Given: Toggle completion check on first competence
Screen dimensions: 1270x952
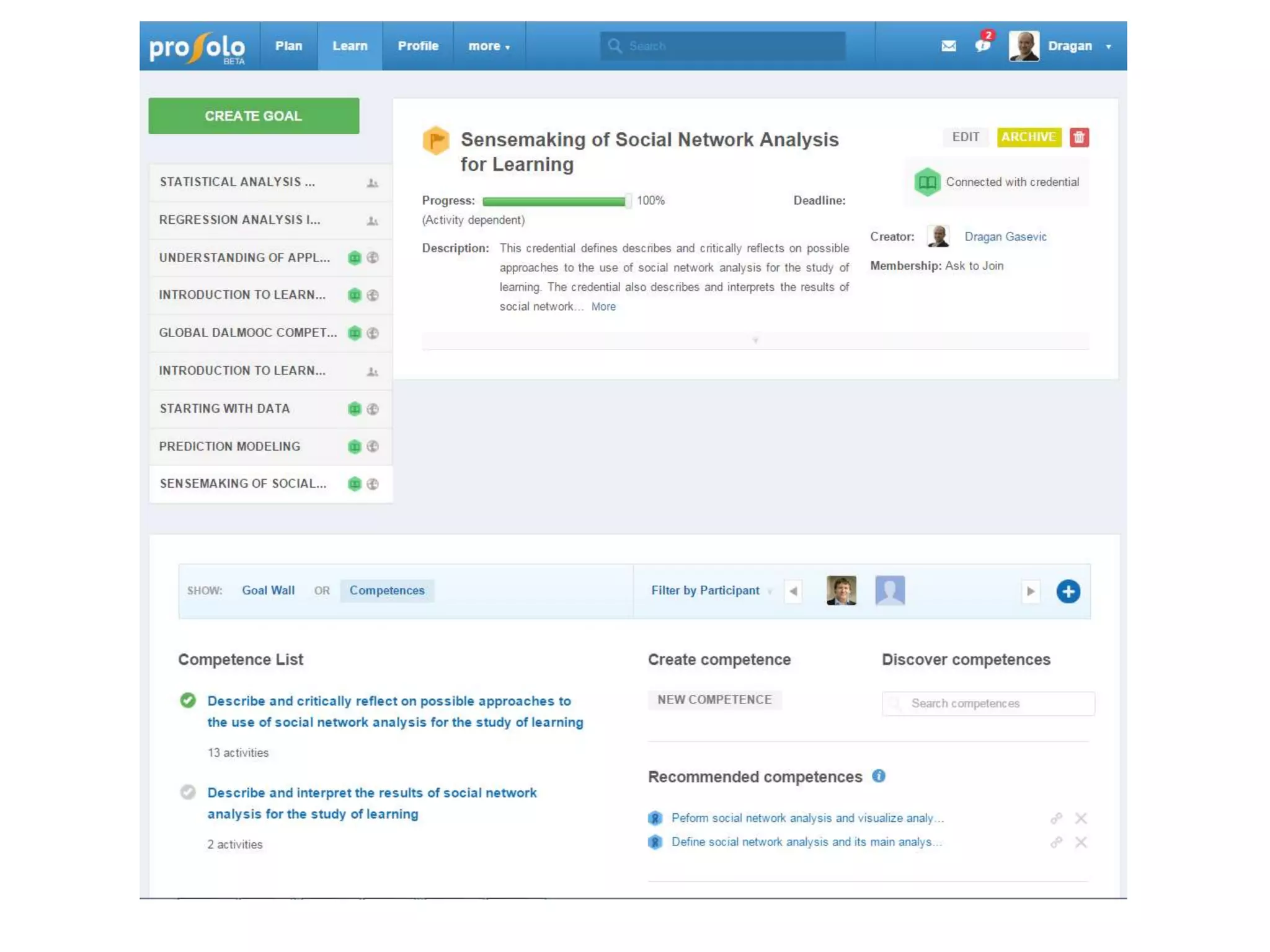Looking at the screenshot, I should tap(188, 700).
